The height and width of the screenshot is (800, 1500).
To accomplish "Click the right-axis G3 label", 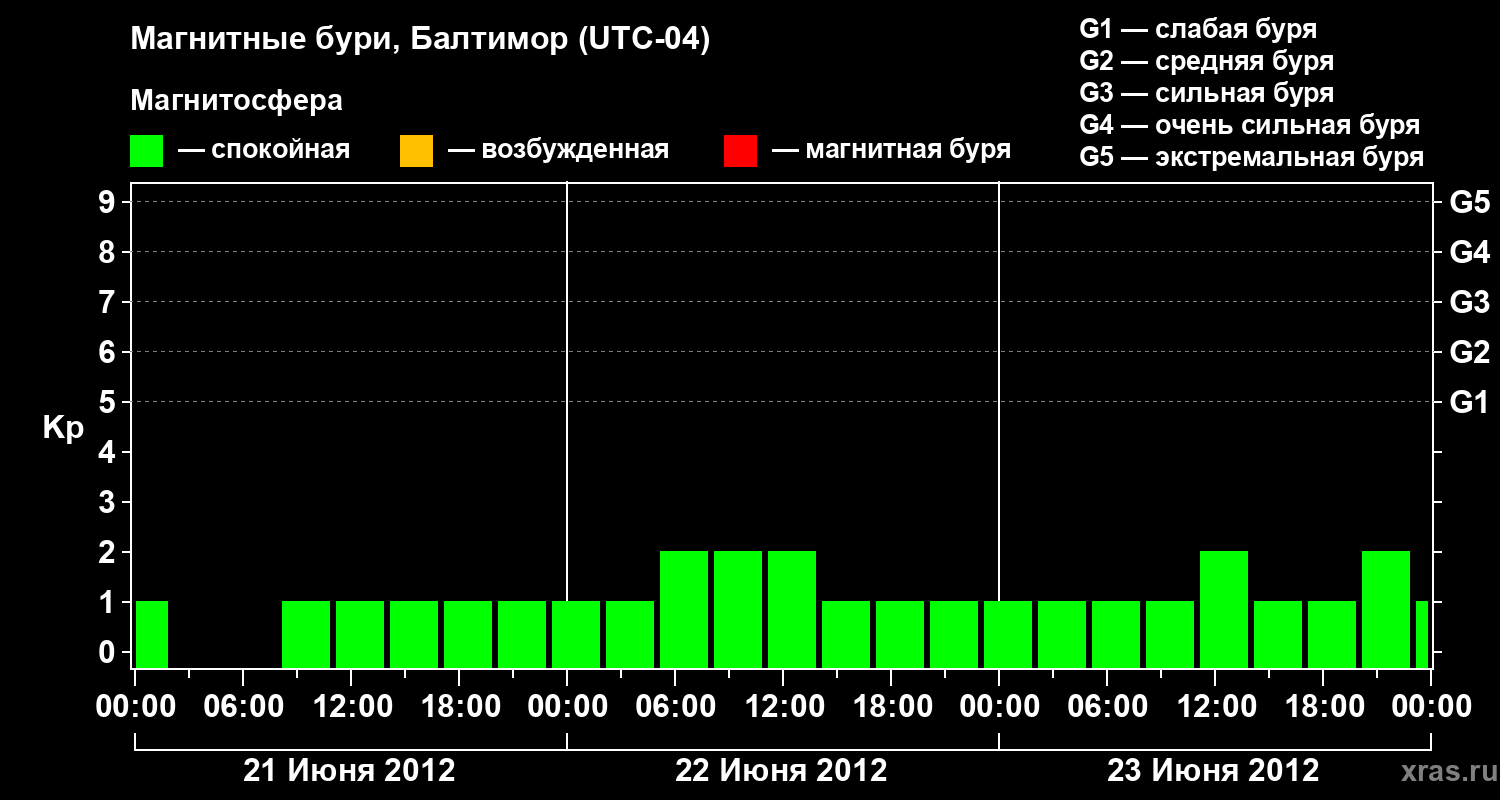I will click(x=1469, y=302).
